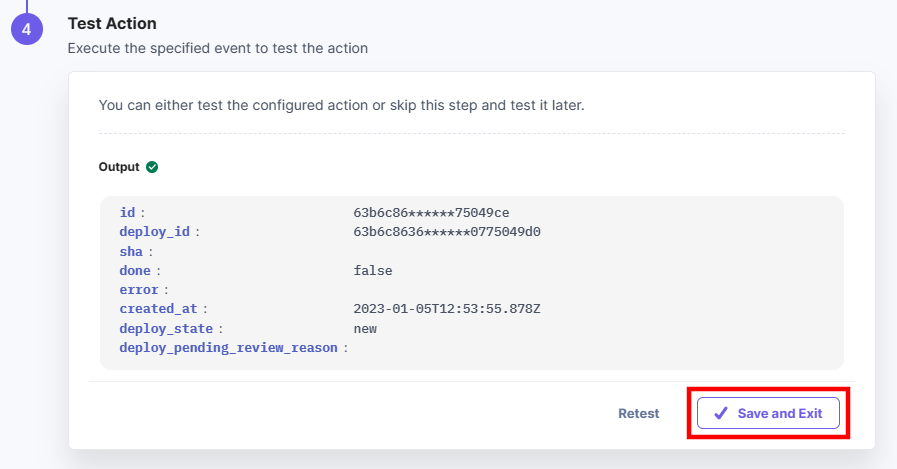Select the deploy_state value new

pyautogui.click(x=365, y=329)
